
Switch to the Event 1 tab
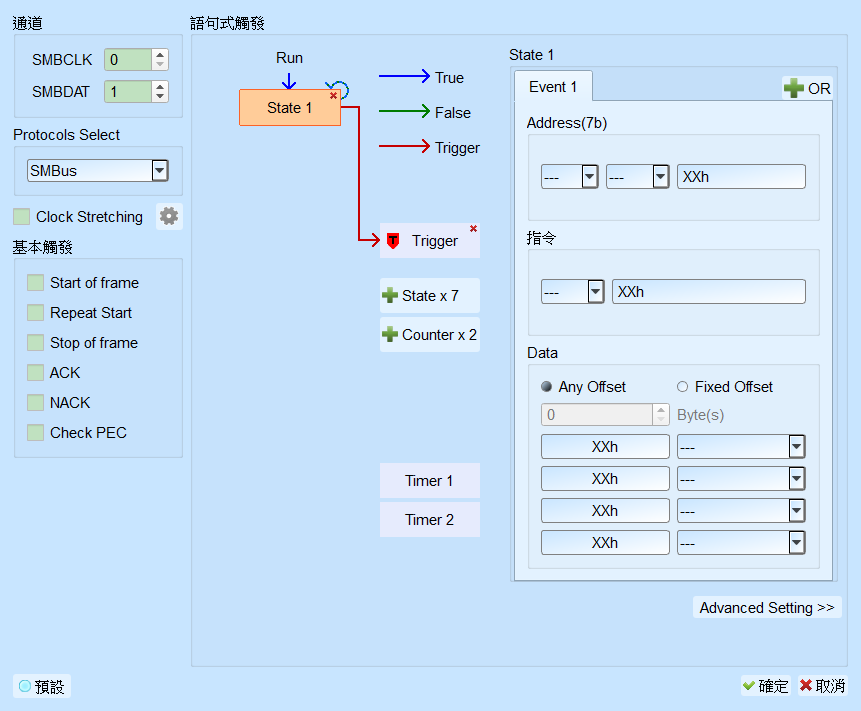click(553, 87)
